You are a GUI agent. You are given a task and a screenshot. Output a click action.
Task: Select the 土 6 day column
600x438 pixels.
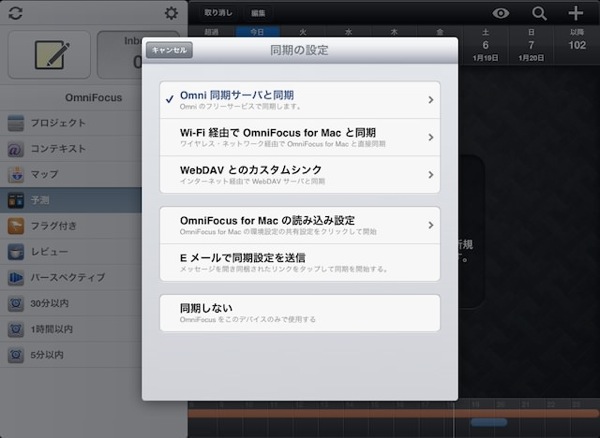click(x=485, y=45)
